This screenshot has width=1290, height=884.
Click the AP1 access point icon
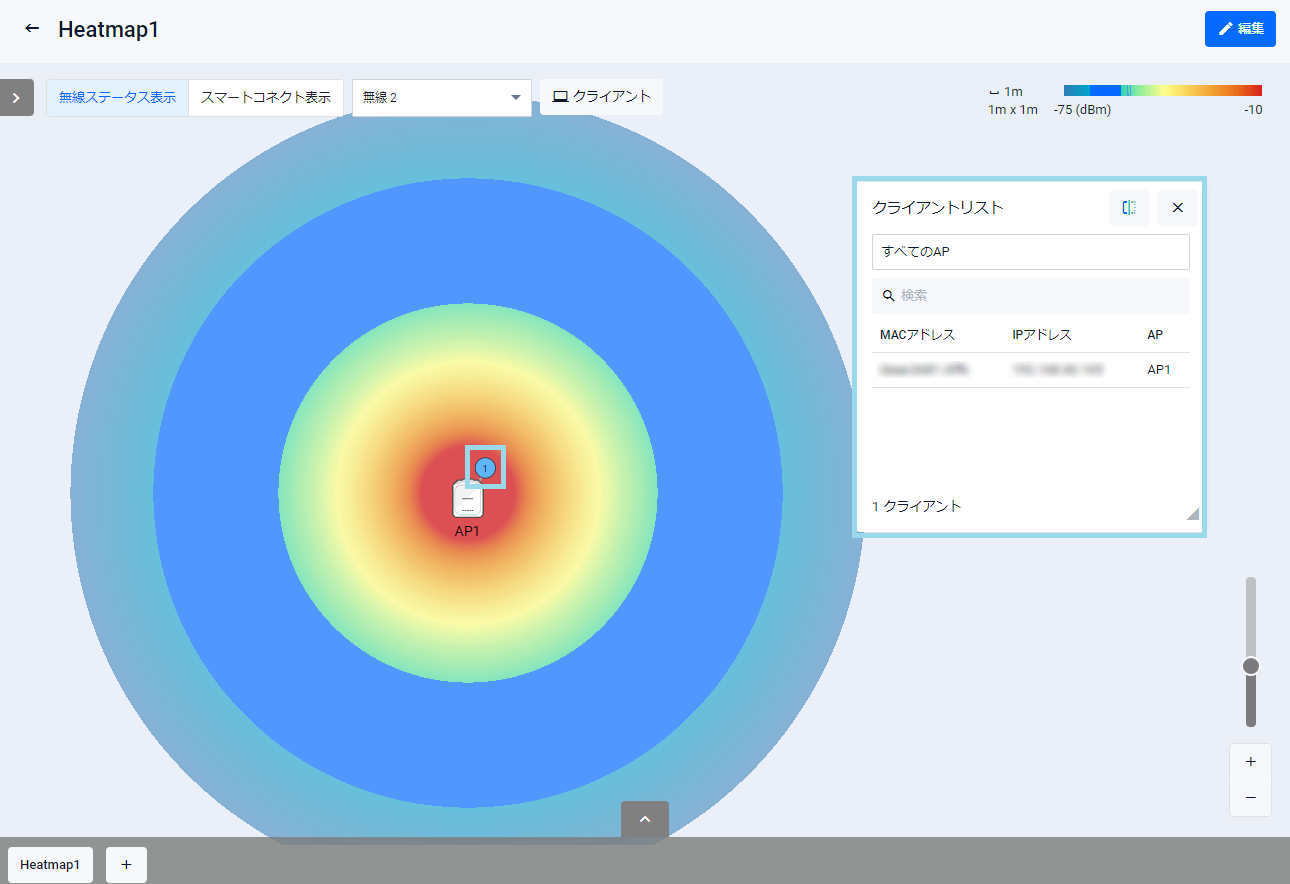[466, 499]
